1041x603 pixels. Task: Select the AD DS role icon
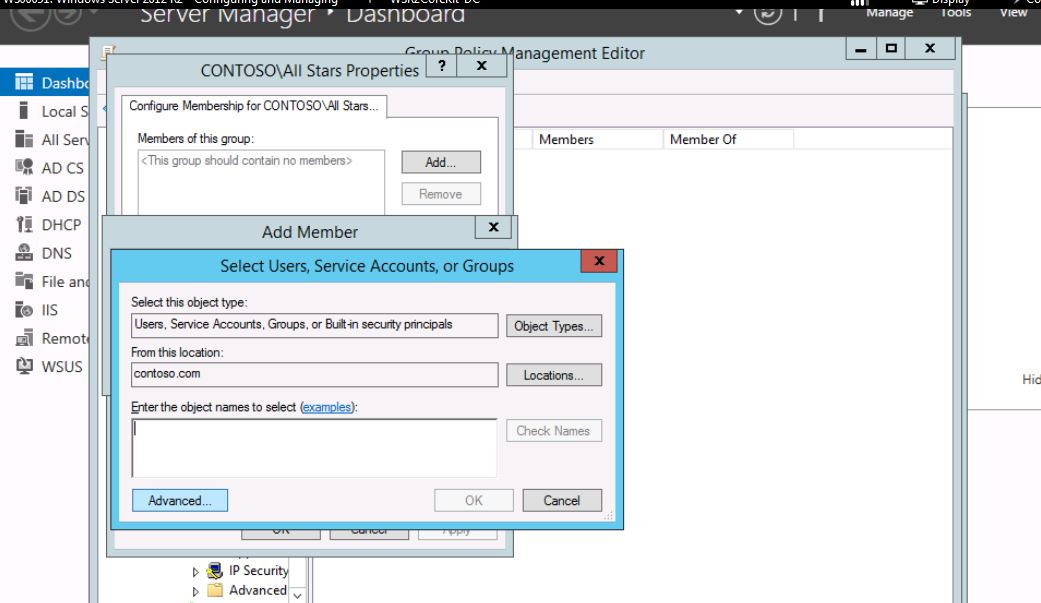tap(24, 196)
